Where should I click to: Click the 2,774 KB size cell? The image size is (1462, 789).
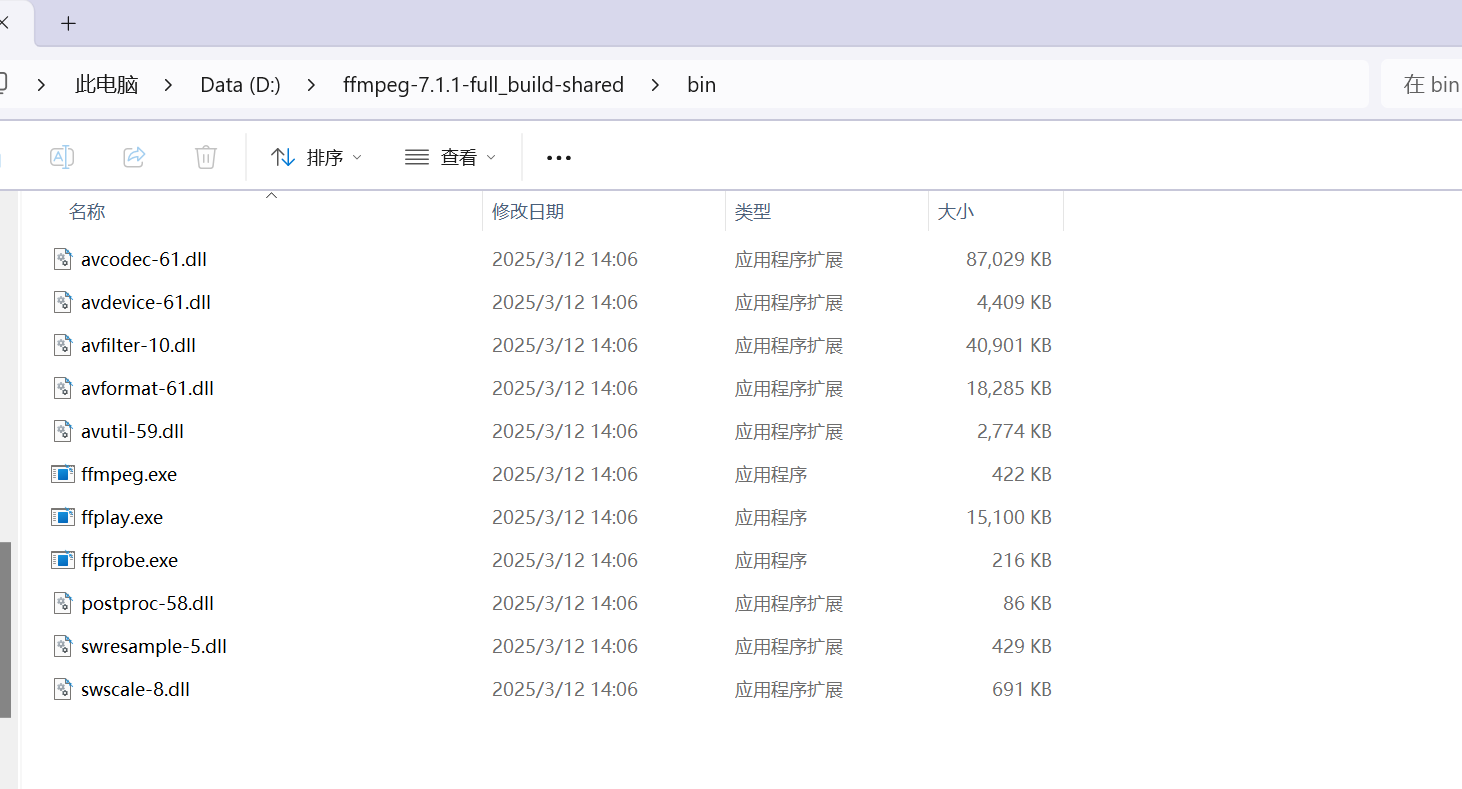point(1014,432)
